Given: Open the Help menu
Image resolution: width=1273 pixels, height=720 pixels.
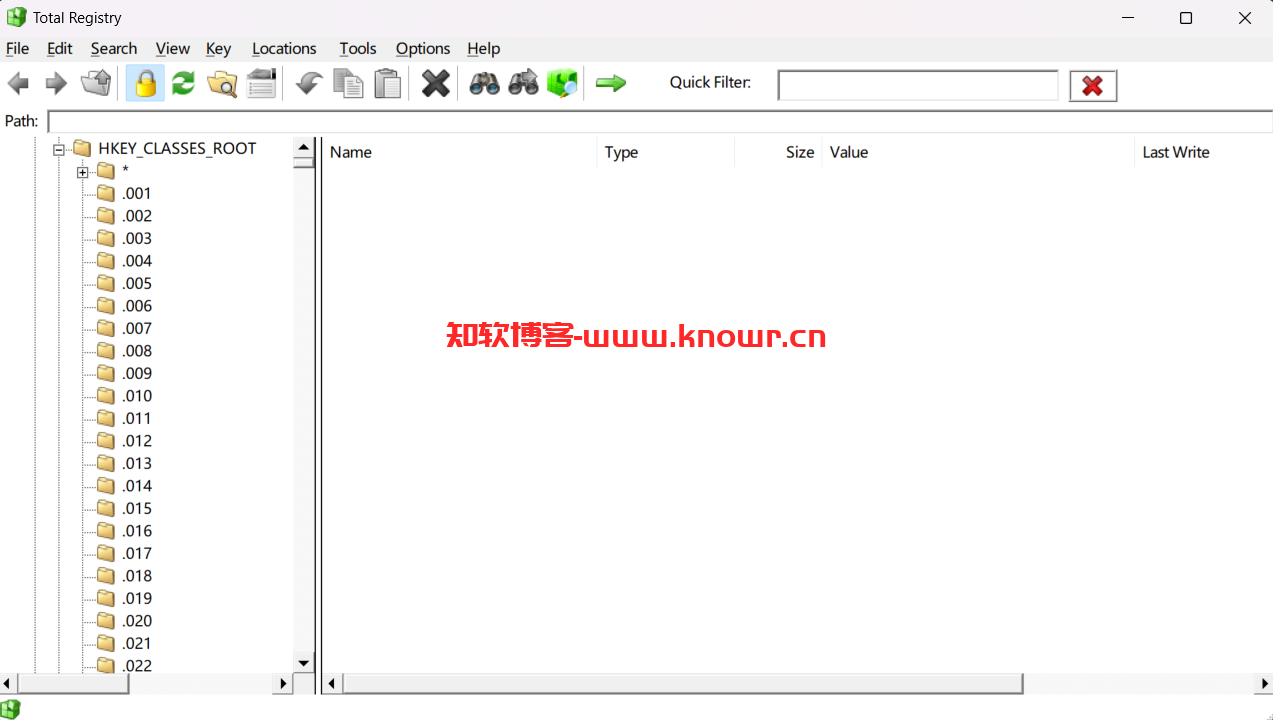Looking at the screenshot, I should pos(484,48).
